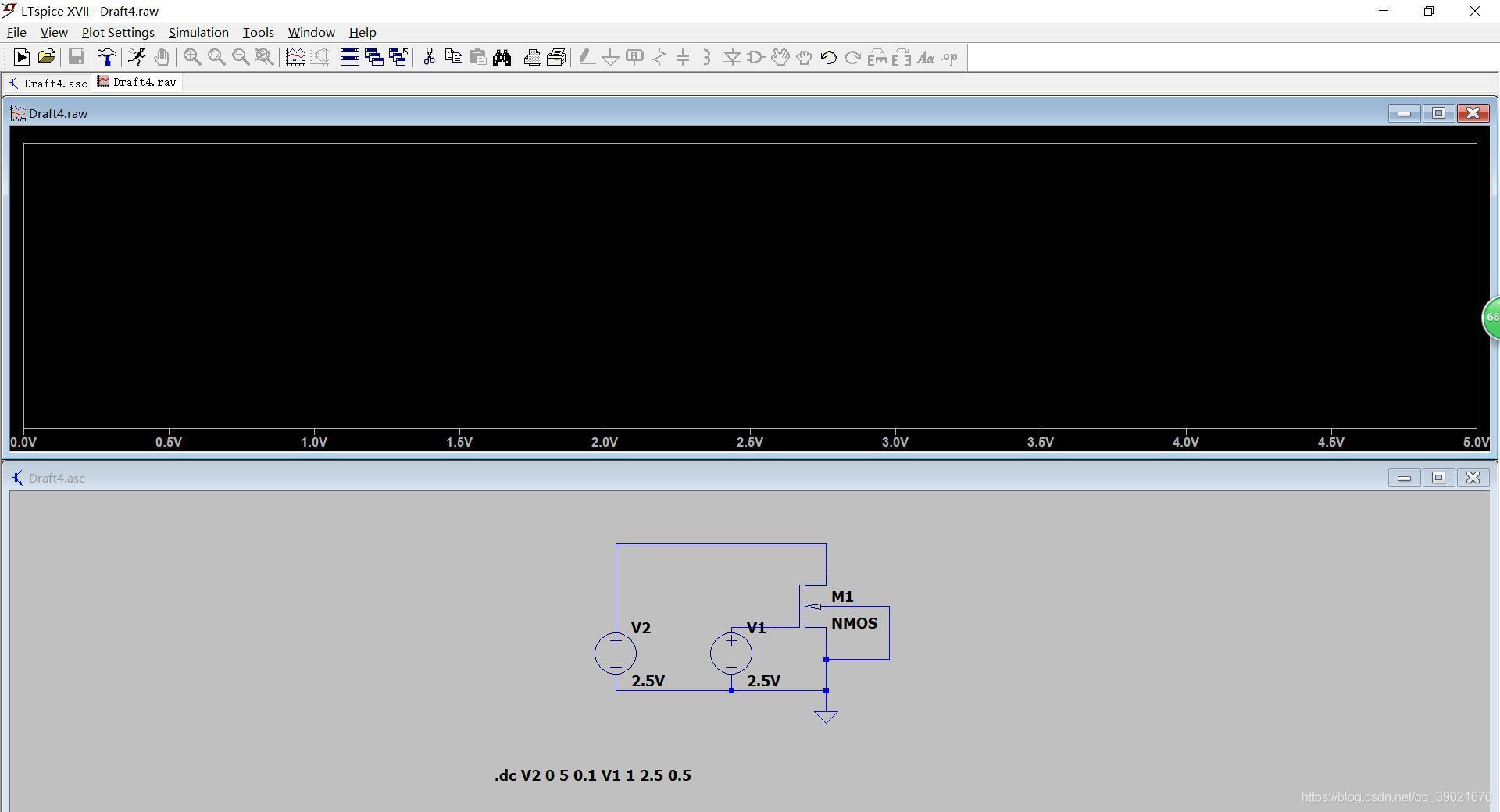The width and height of the screenshot is (1500, 812).
Task: Open the Plot Settings menu
Action: pos(118,32)
